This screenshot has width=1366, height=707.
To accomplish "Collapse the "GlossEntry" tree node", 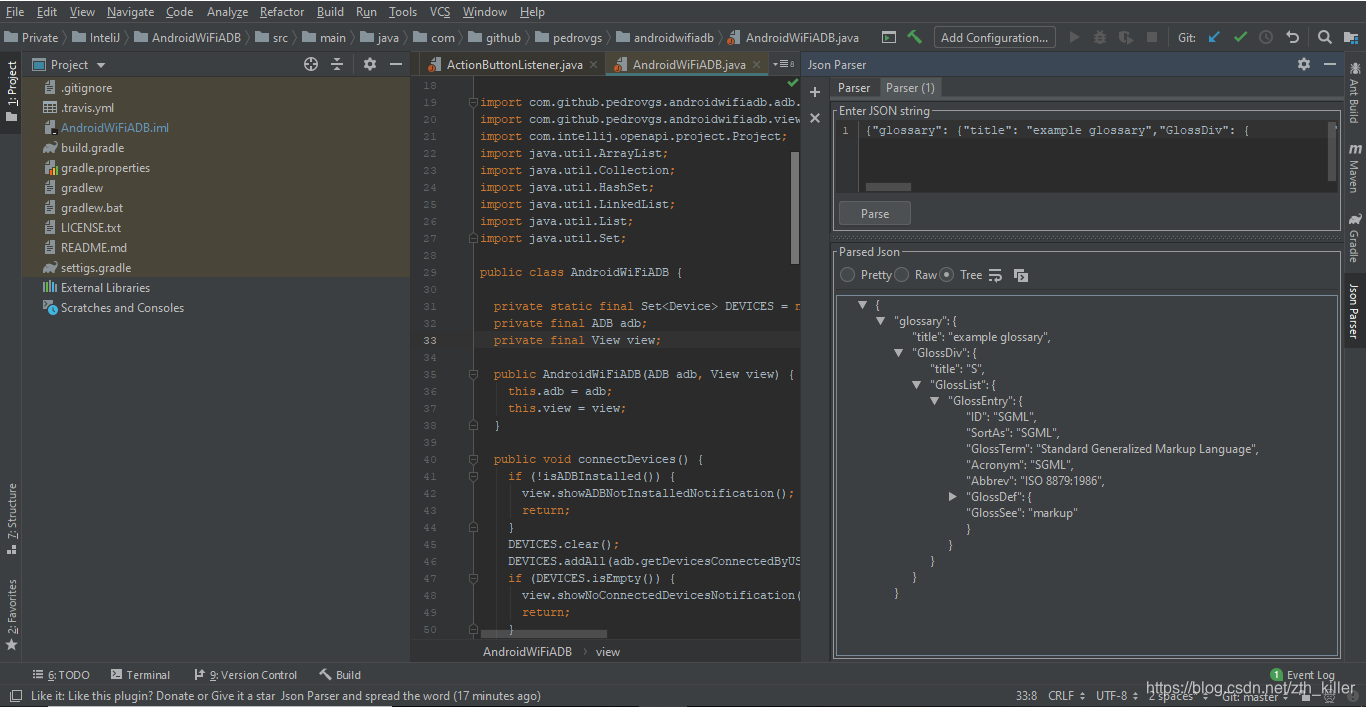I will (x=935, y=401).
